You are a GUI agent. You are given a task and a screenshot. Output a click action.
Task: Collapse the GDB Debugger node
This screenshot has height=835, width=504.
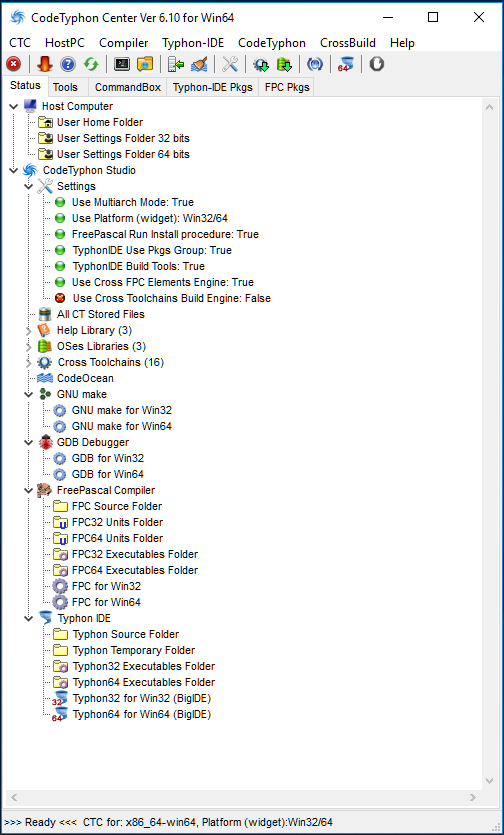point(29,442)
